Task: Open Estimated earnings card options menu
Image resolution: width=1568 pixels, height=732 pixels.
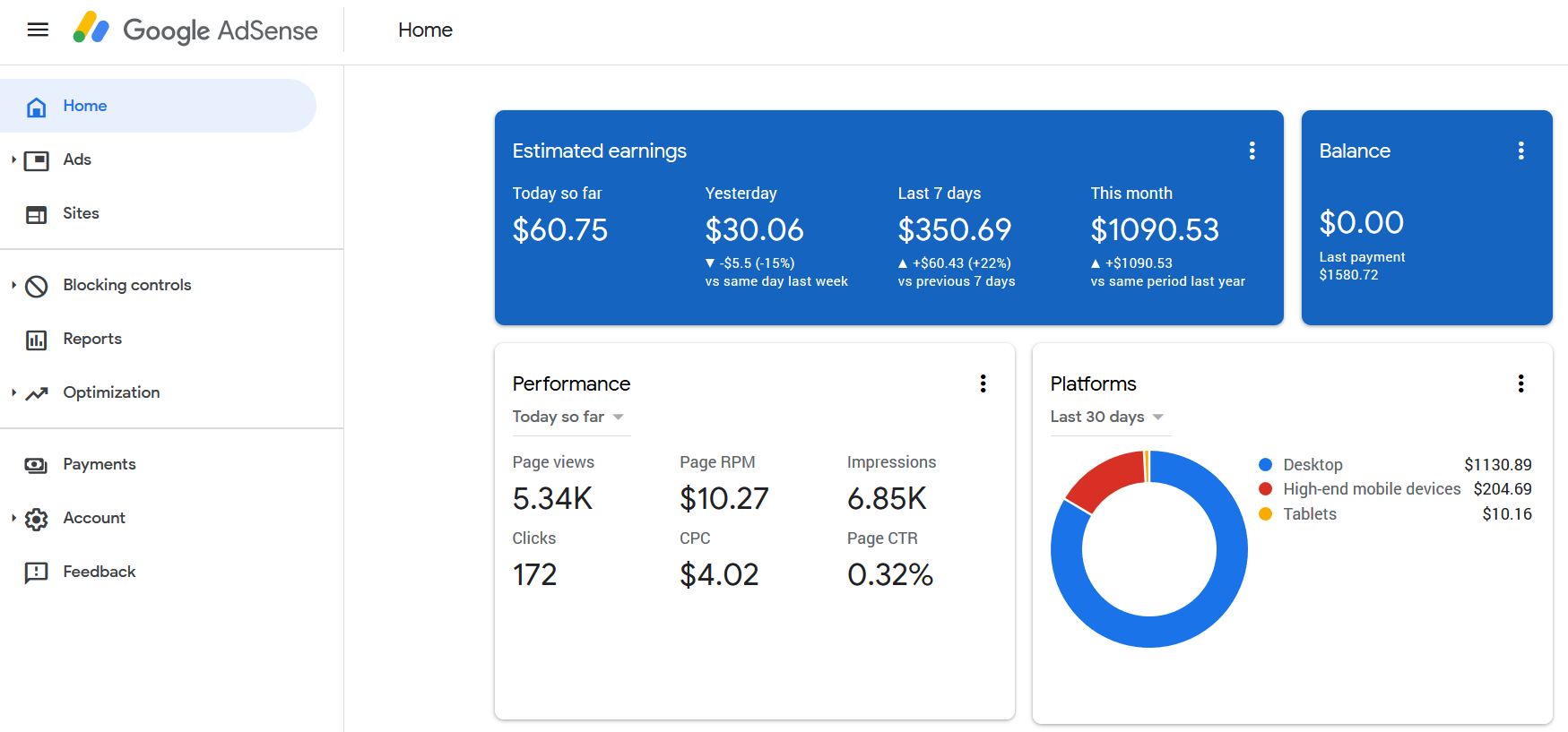Action: click(x=1252, y=151)
